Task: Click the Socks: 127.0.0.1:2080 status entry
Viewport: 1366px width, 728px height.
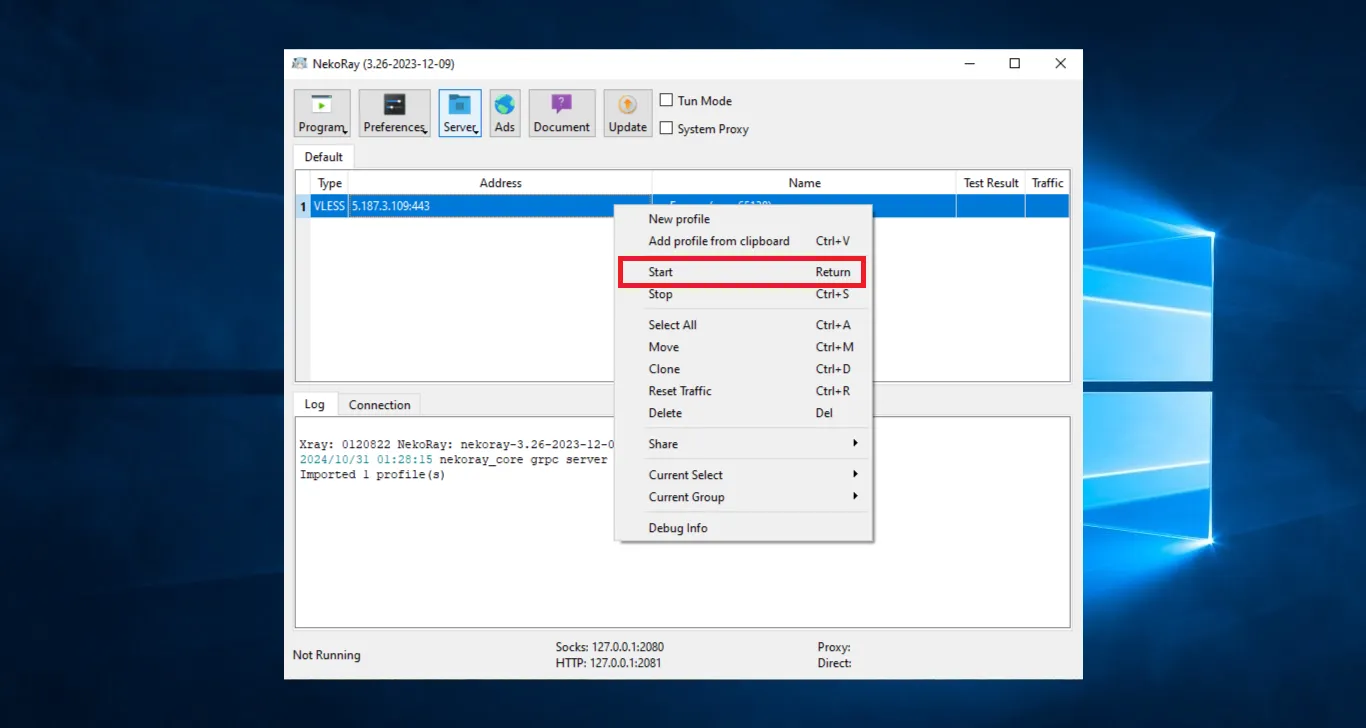Action: pyautogui.click(x=609, y=647)
